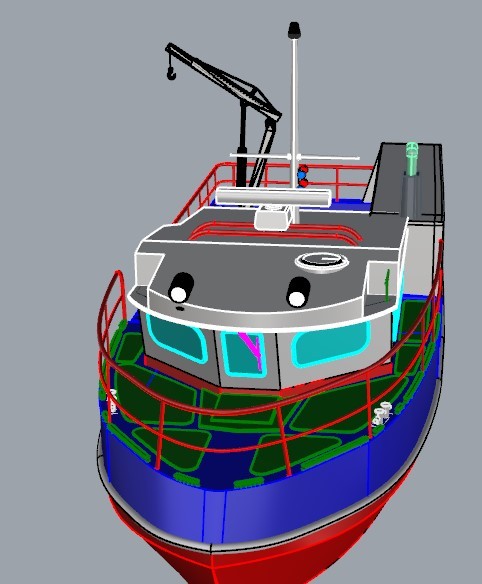Viewport: 482px width, 584px height.
Task: Select the white radar base housing
Action: pos(273,218)
